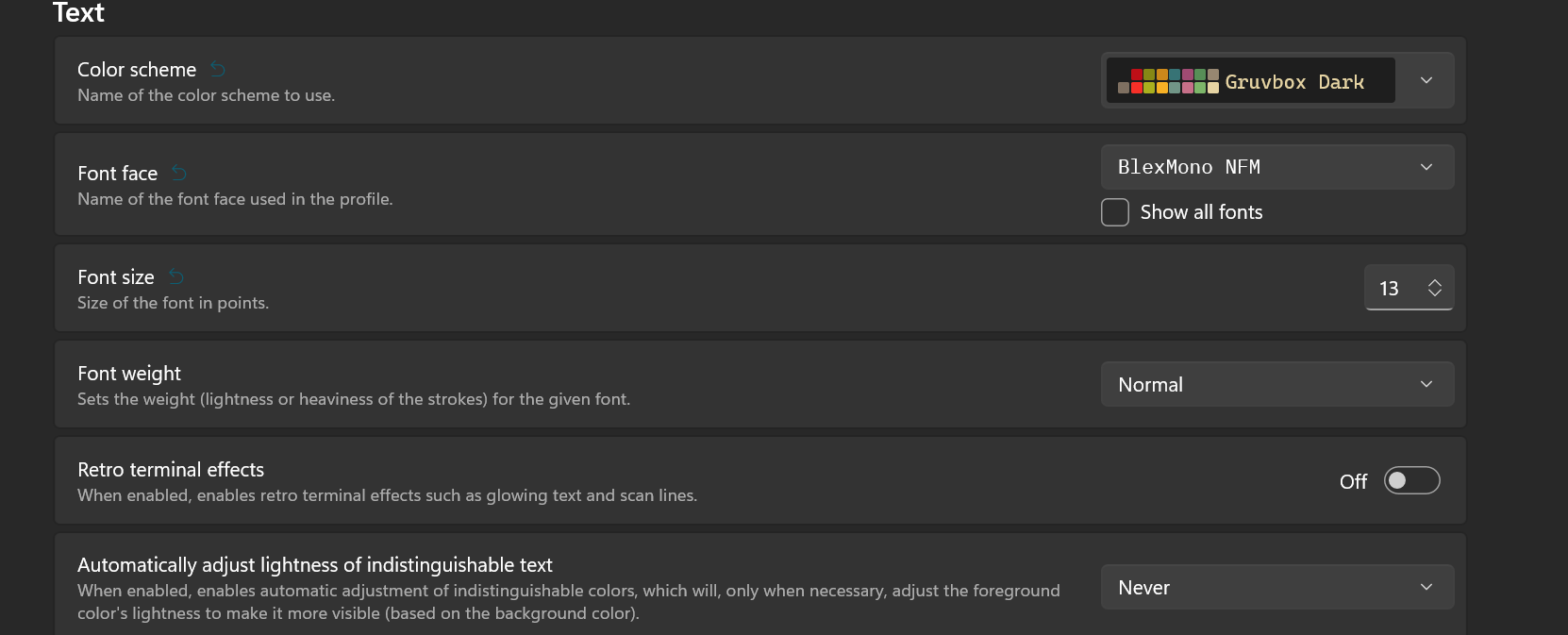Open the Font weight dropdown showing Normal
Screen dimensions: 1568x635
point(1277,384)
